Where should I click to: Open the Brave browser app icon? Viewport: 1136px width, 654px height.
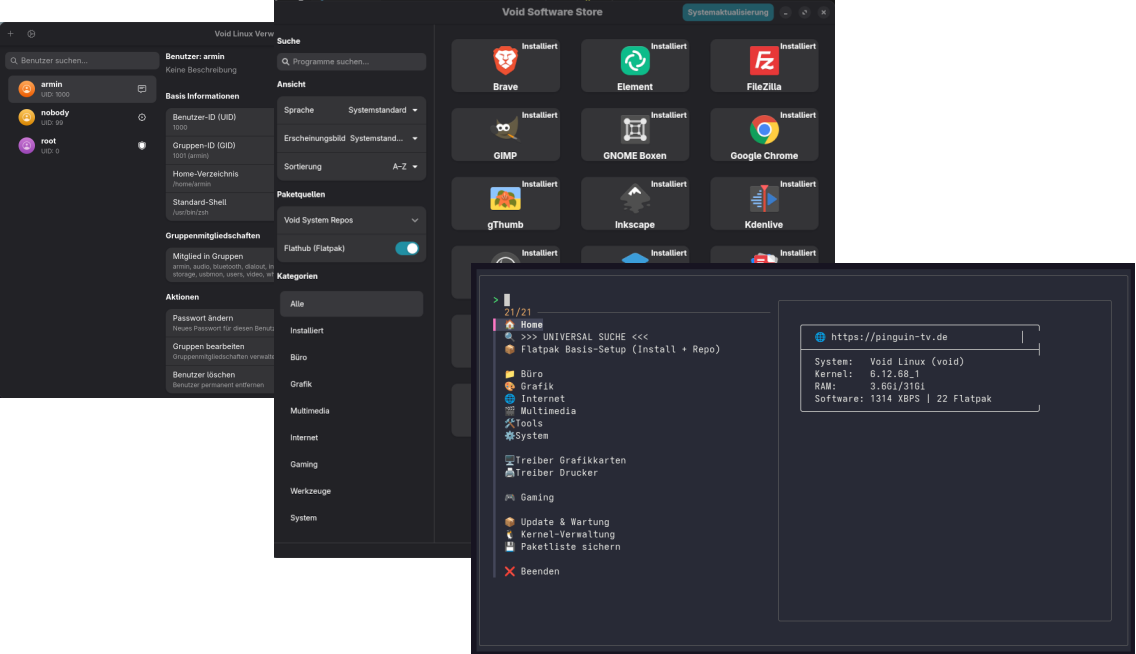[505, 62]
